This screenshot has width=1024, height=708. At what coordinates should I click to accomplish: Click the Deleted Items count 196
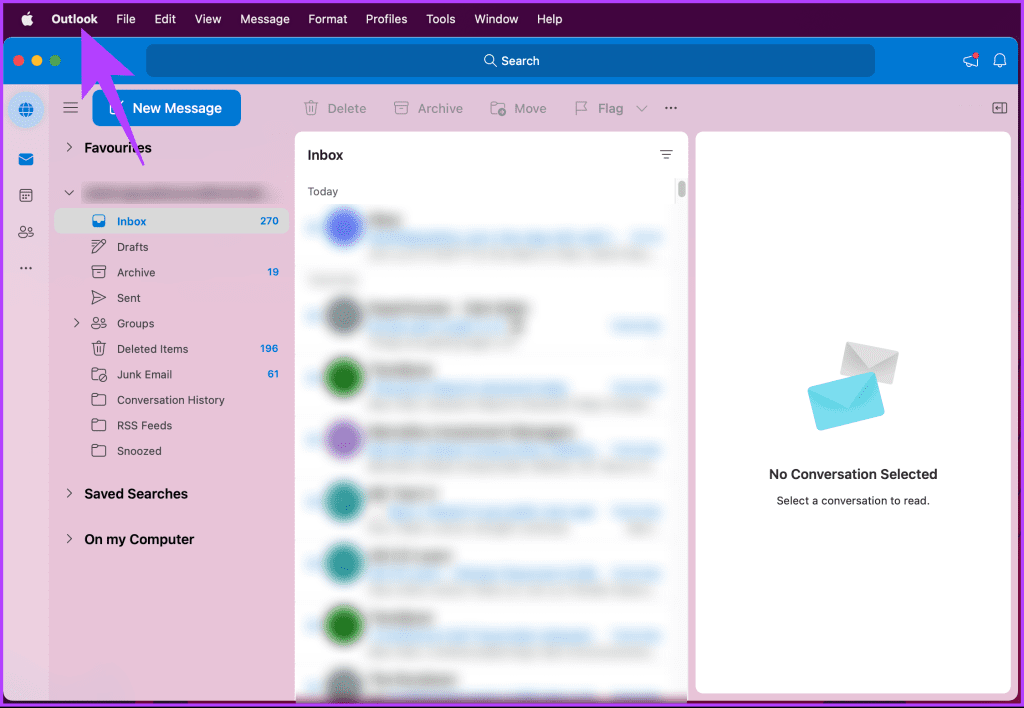[x=269, y=348]
